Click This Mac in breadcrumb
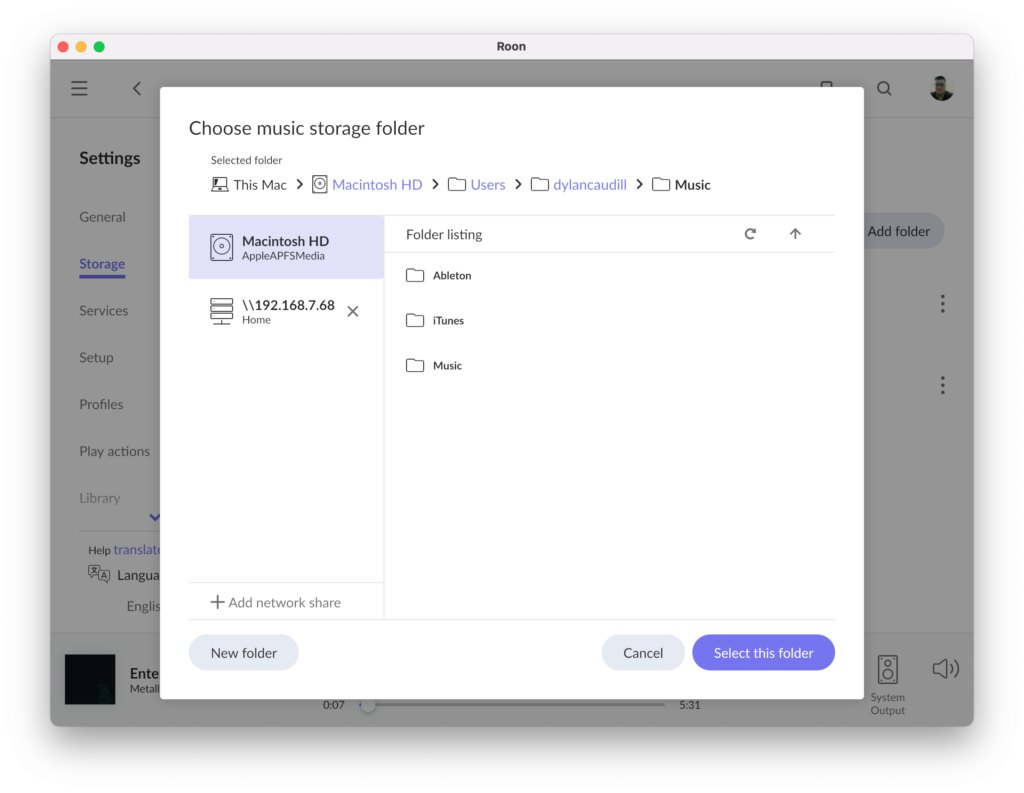Image resolution: width=1024 pixels, height=793 pixels. pyautogui.click(x=249, y=185)
